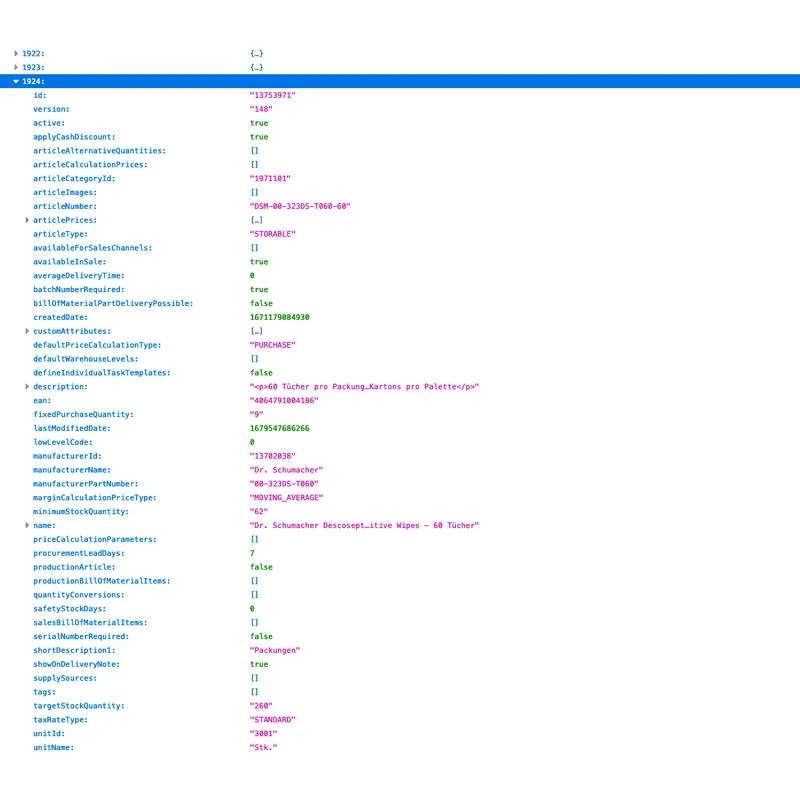Screen dimensions: 800x800
Task: Click the defaultWarehouseLevels key
Action: tap(86, 359)
